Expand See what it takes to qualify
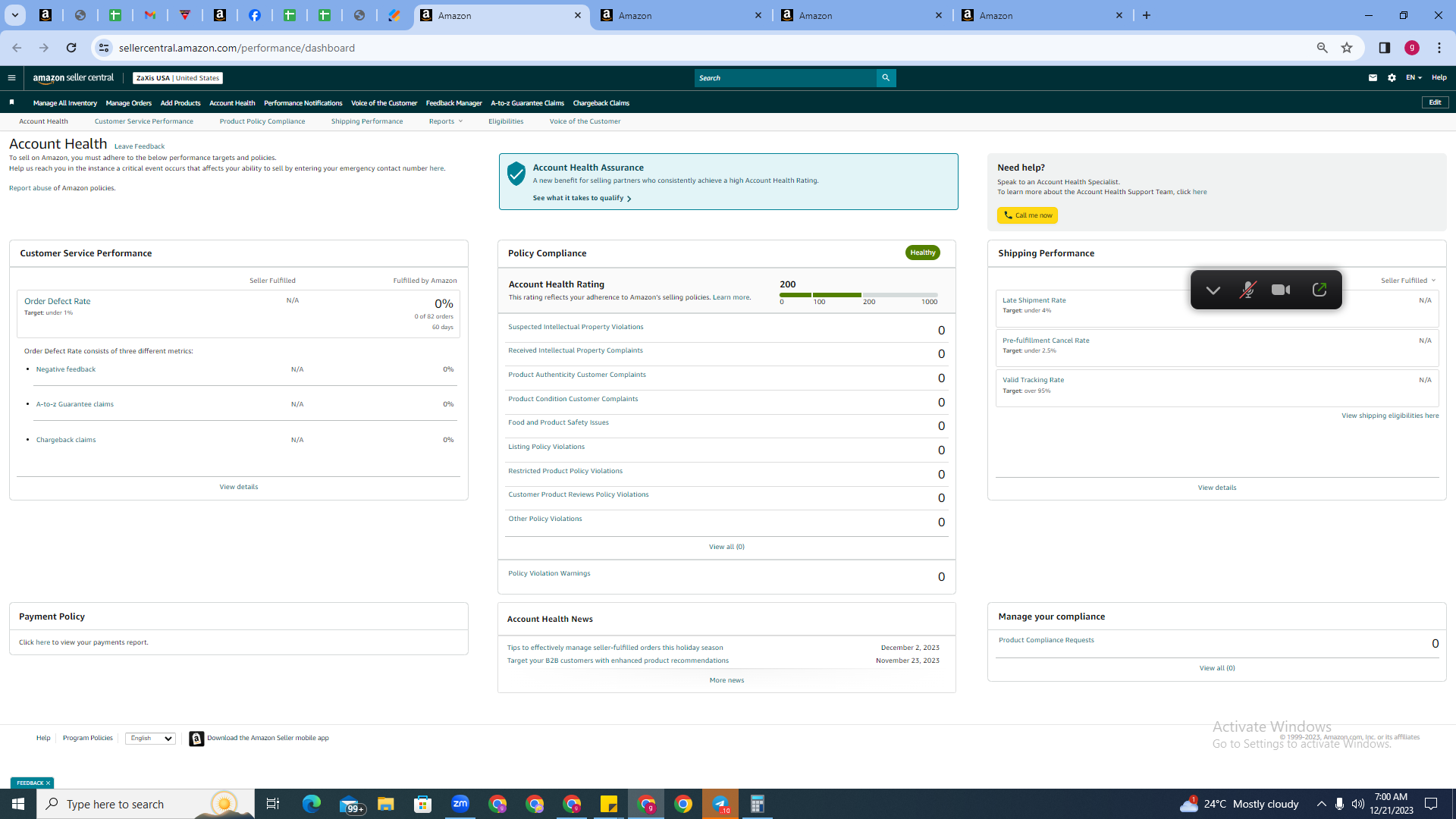1456x819 pixels. point(582,198)
